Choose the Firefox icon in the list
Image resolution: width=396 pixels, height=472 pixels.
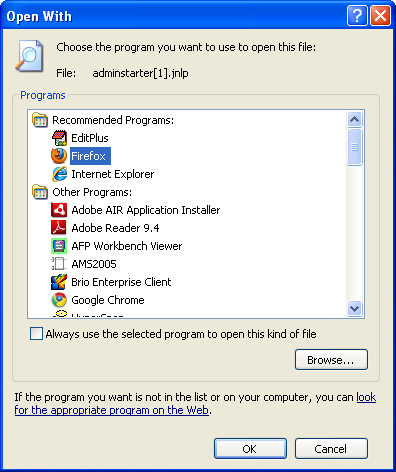pos(59,156)
